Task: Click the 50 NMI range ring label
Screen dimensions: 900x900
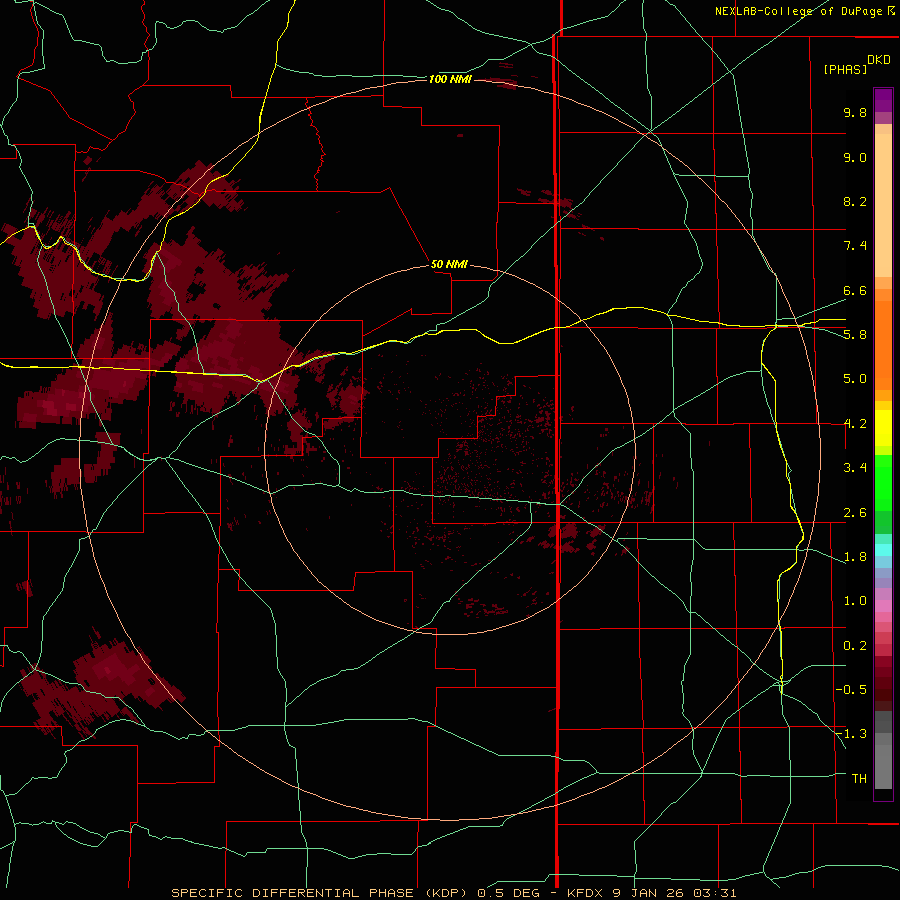Action: click(x=449, y=264)
